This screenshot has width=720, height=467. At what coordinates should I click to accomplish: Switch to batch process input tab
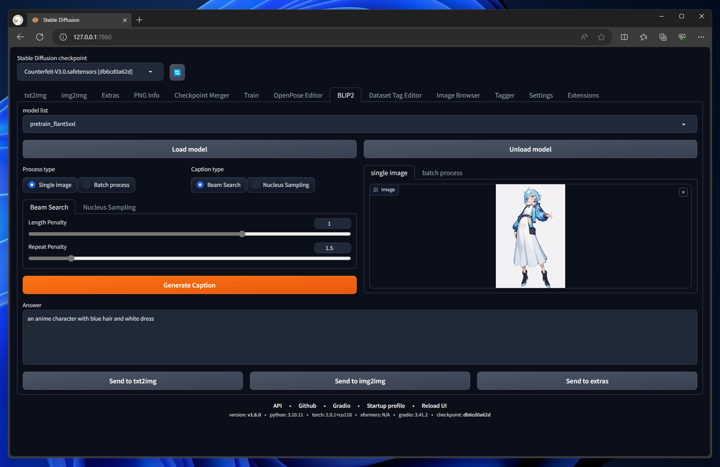(x=442, y=173)
